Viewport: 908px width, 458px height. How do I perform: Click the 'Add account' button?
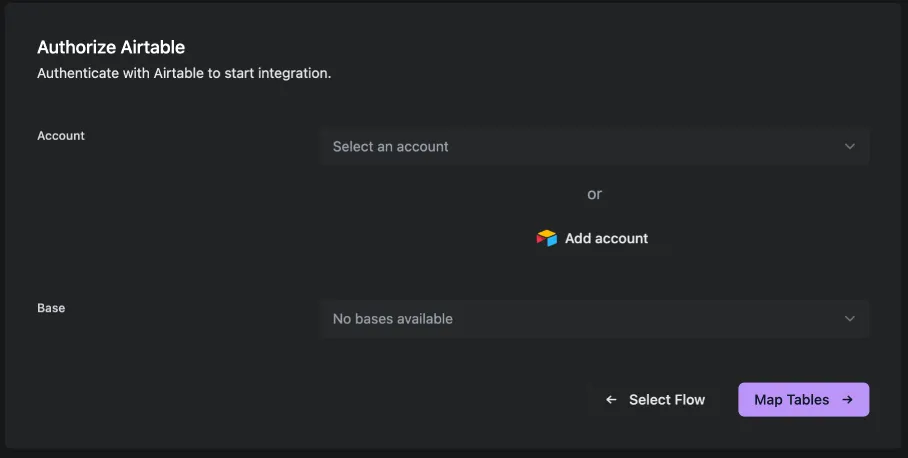point(594,238)
